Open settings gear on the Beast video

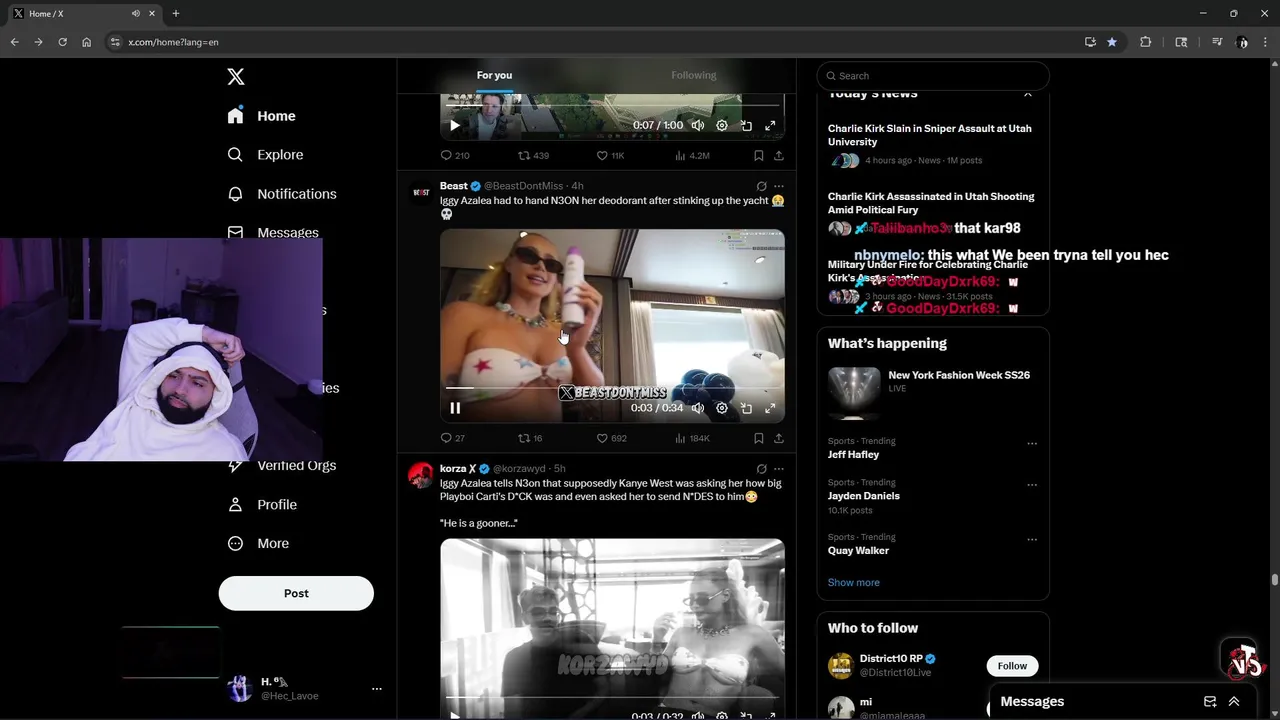coord(722,408)
